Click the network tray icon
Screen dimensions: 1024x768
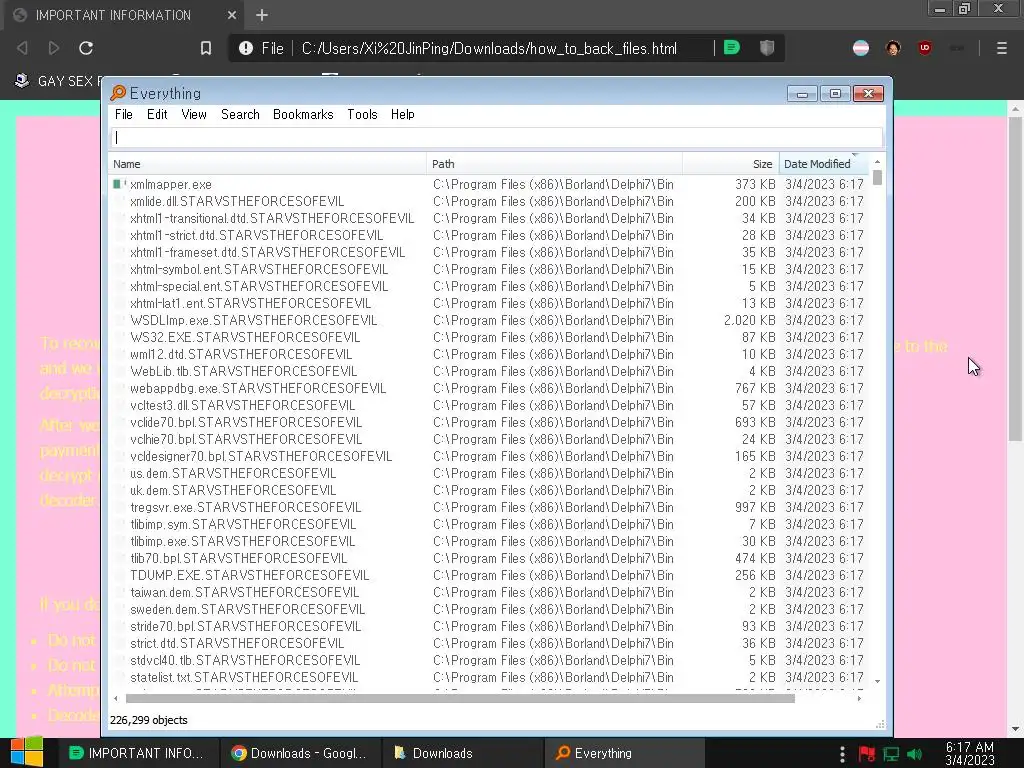[891, 754]
